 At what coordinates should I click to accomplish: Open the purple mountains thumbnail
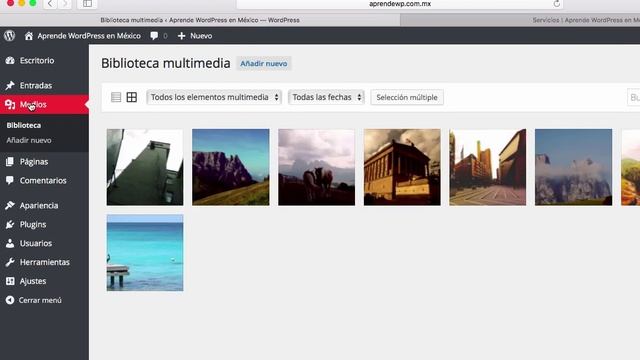pos(231,167)
